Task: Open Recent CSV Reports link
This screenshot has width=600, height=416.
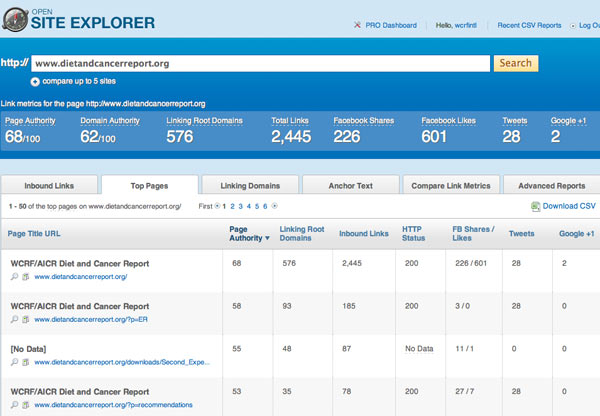Action: (x=529, y=25)
